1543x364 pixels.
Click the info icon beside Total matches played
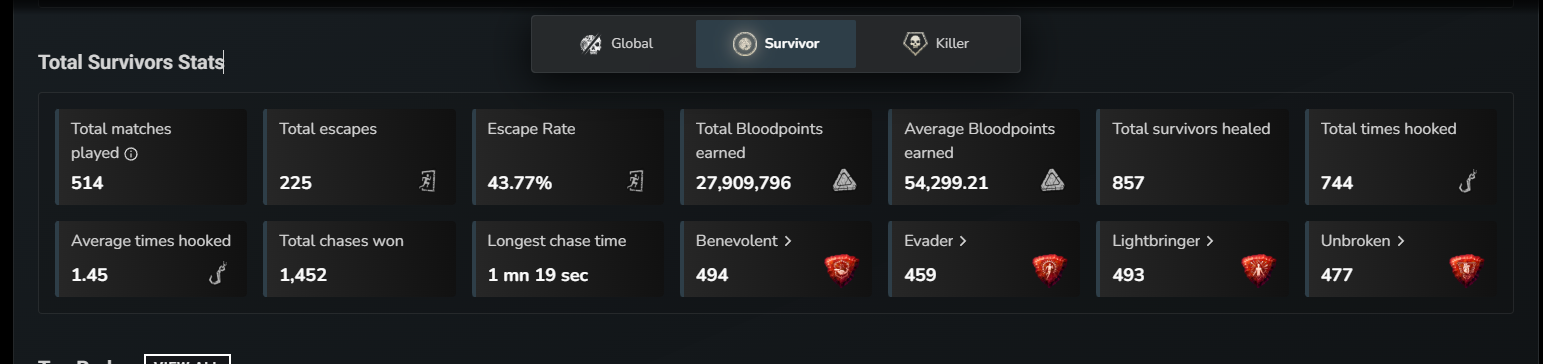[x=131, y=154]
